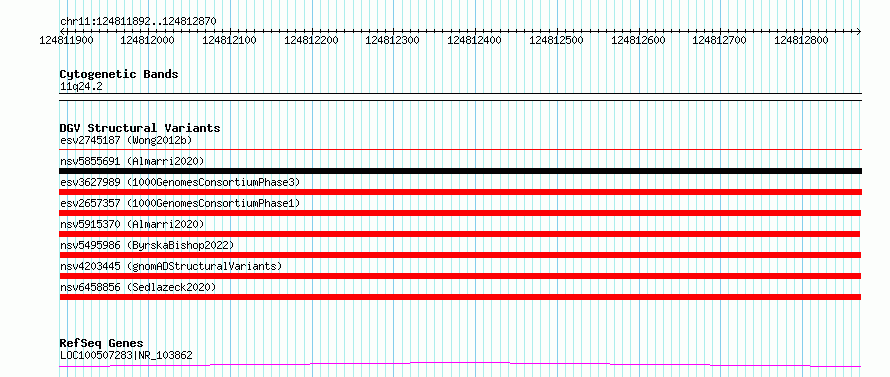Select the 124812500 ruler position label
Image resolution: width=890 pixels, height=377 pixels.
[556, 40]
